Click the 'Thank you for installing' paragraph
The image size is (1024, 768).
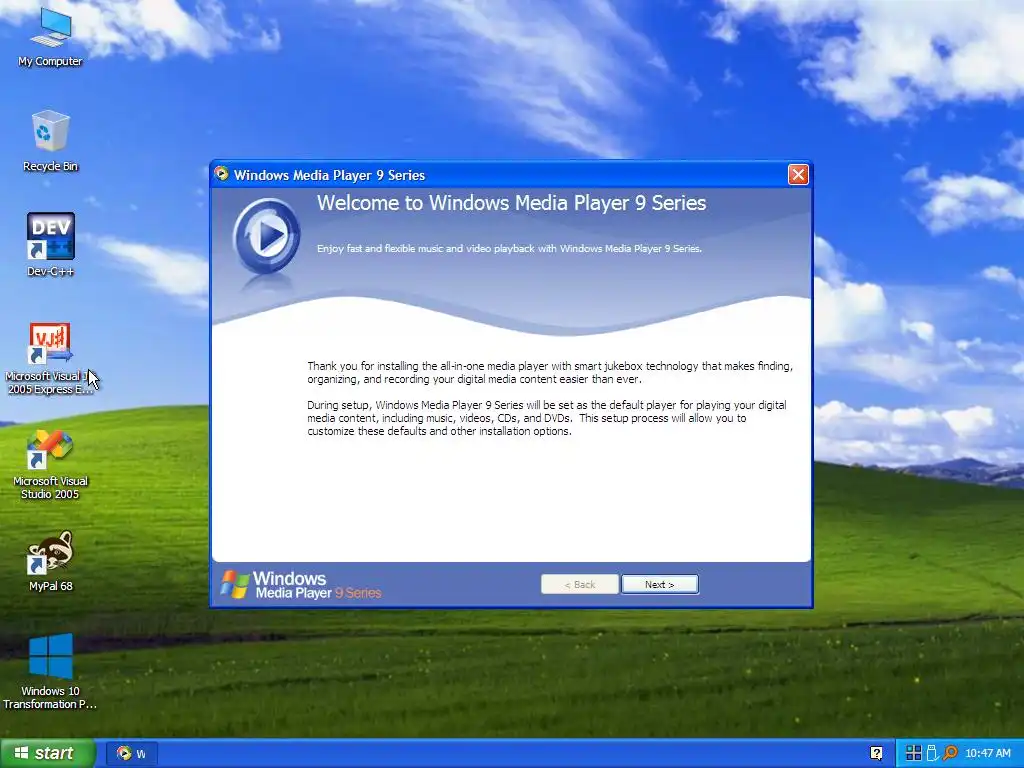(x=550, y=372)
